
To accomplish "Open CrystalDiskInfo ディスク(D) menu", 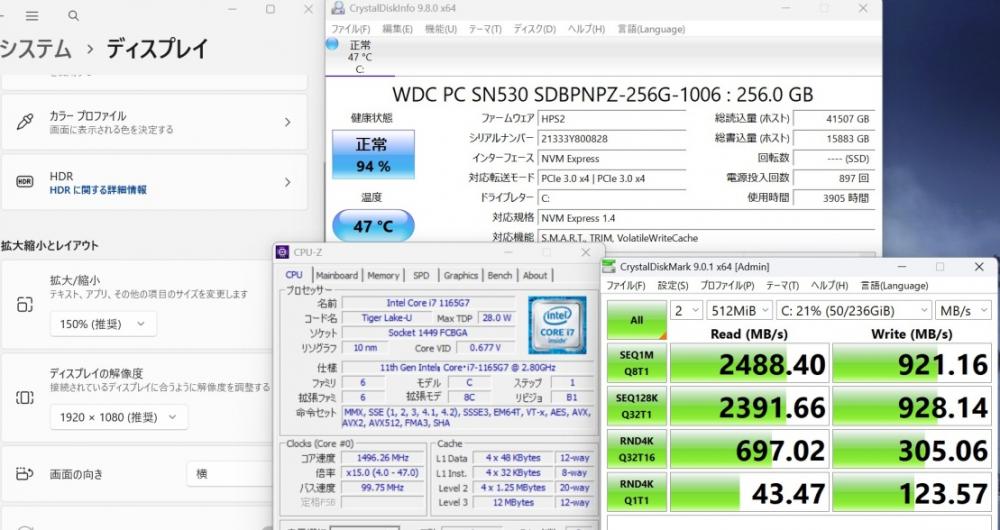I will [x=534, y=29].
